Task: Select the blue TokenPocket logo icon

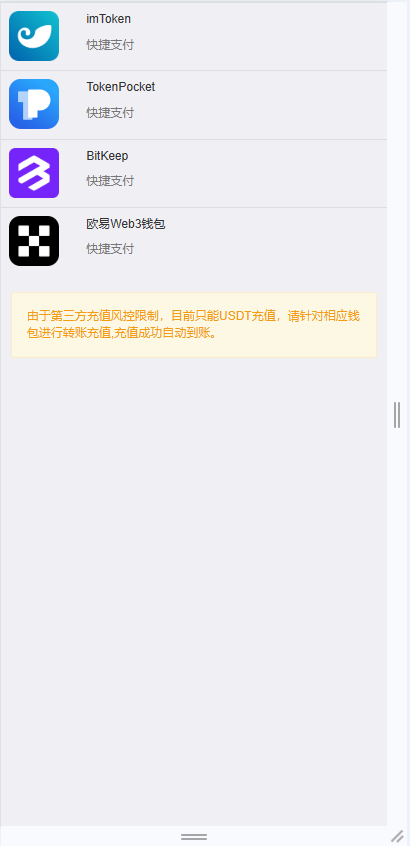Action: [x=34, y=104]
